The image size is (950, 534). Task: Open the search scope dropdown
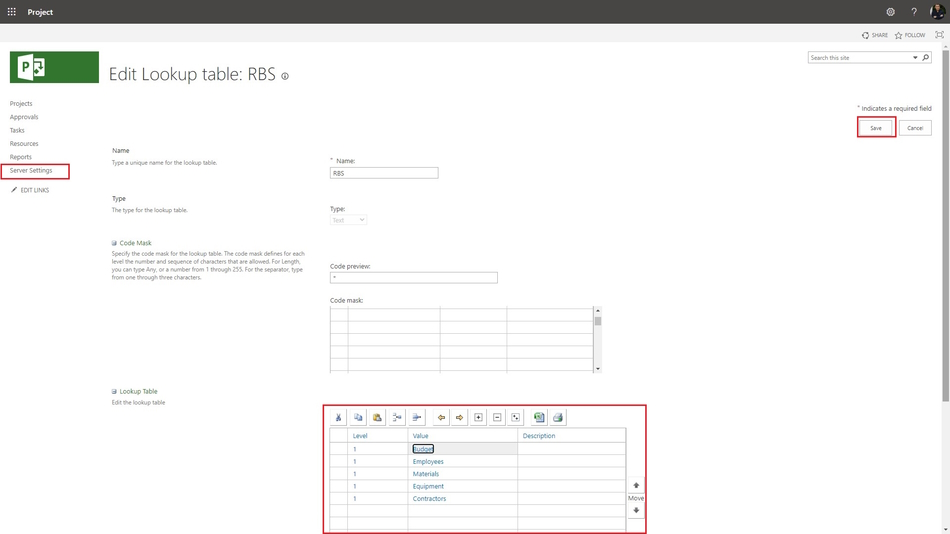tap(915, 58)
